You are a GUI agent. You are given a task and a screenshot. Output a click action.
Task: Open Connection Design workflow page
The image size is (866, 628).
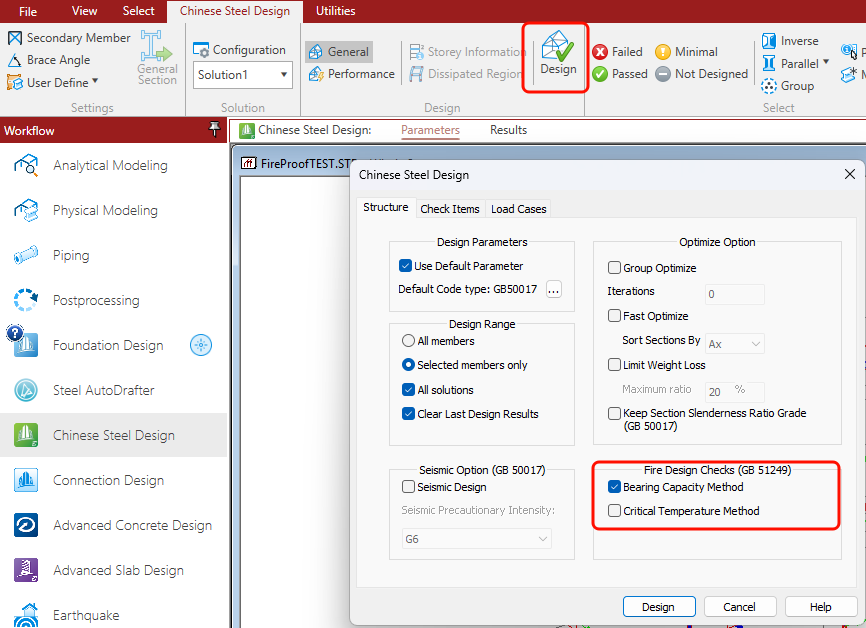(x=108, y=480)
